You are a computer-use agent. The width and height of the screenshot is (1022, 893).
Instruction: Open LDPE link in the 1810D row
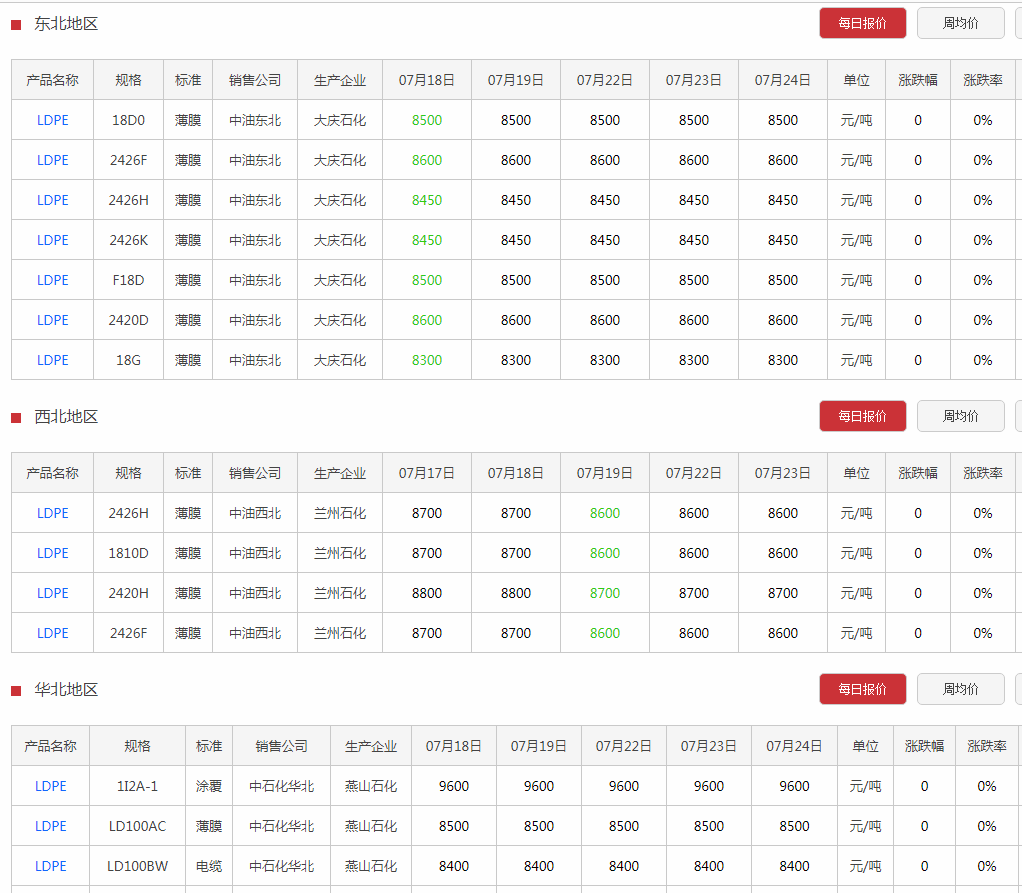[53, 553]
